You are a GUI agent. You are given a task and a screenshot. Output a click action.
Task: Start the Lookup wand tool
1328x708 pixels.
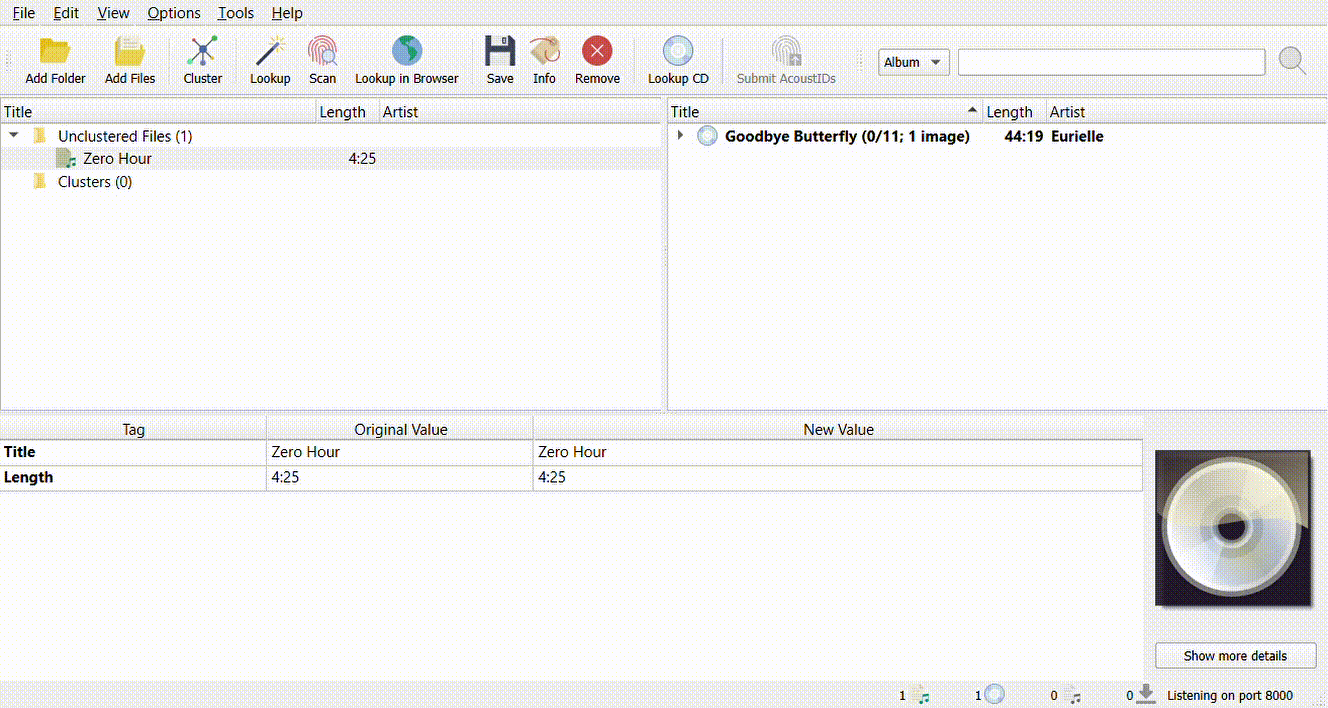click(x=270, y=60)
